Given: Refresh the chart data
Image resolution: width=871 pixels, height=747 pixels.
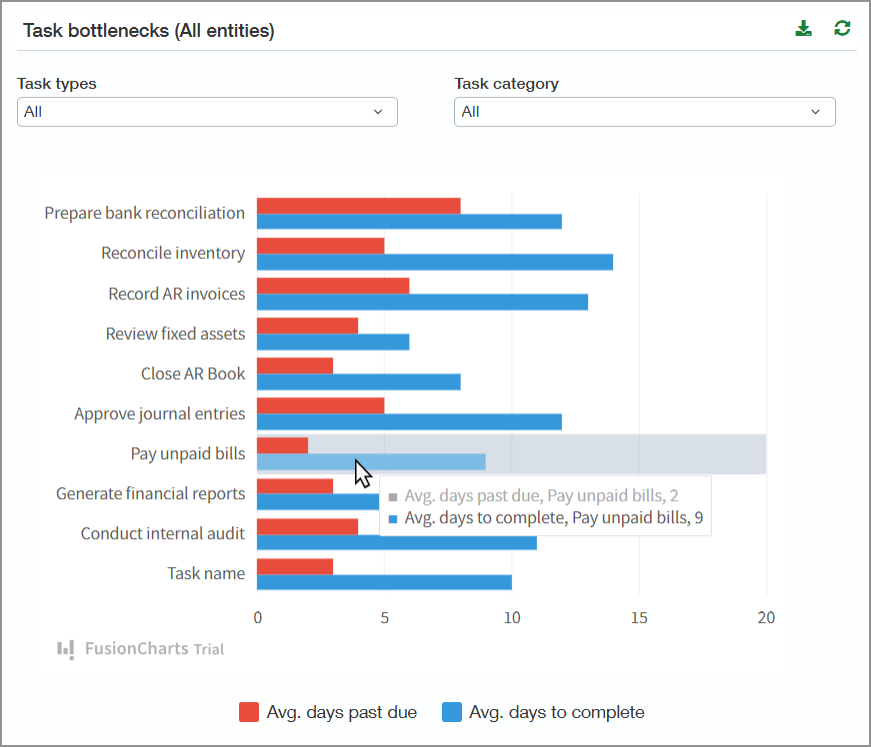Looking at the screenshot, I should (842, 27).
